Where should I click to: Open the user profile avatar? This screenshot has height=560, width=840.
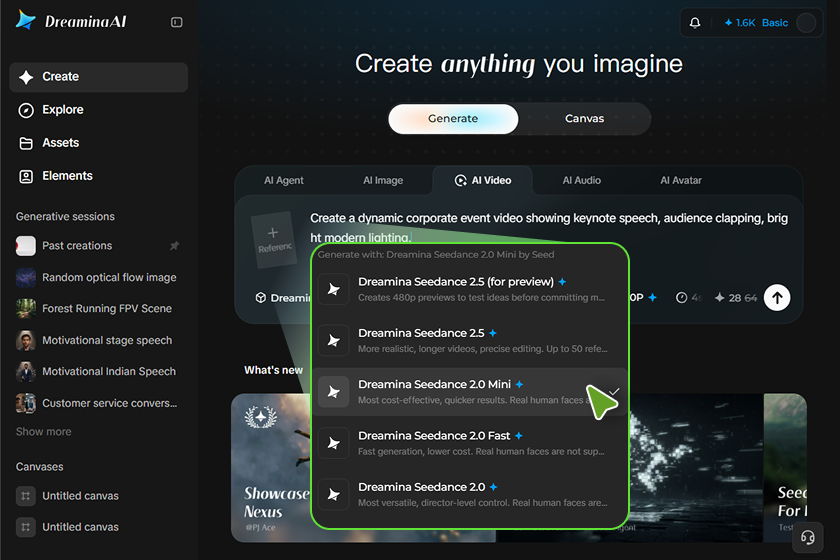(806, 23)
